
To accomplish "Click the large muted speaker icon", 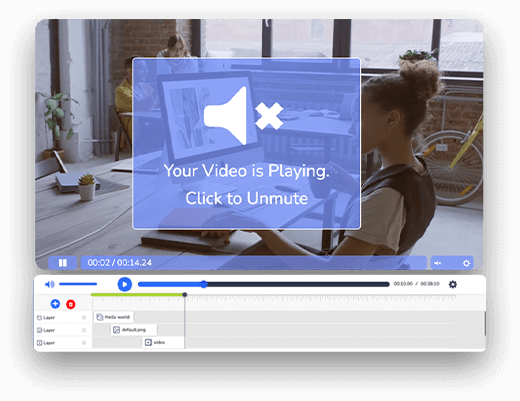I will [243, 115].
